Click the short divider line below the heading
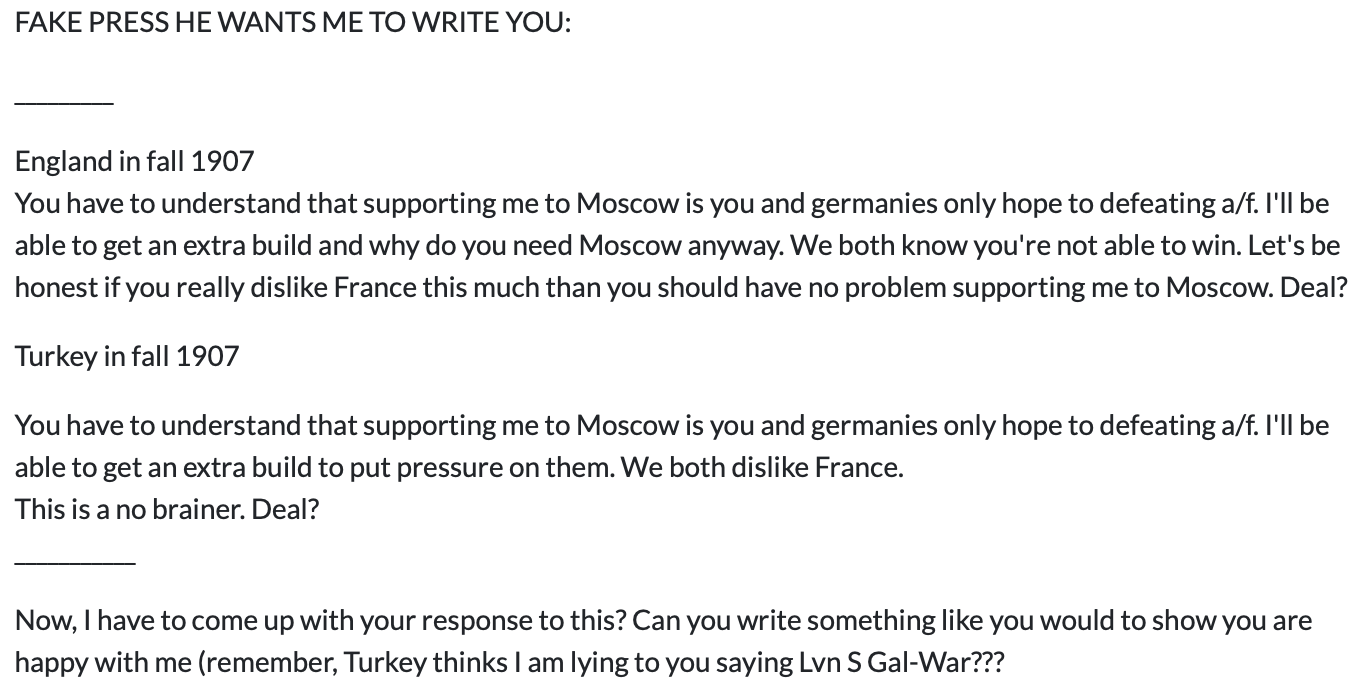 [x=64, y=101]
